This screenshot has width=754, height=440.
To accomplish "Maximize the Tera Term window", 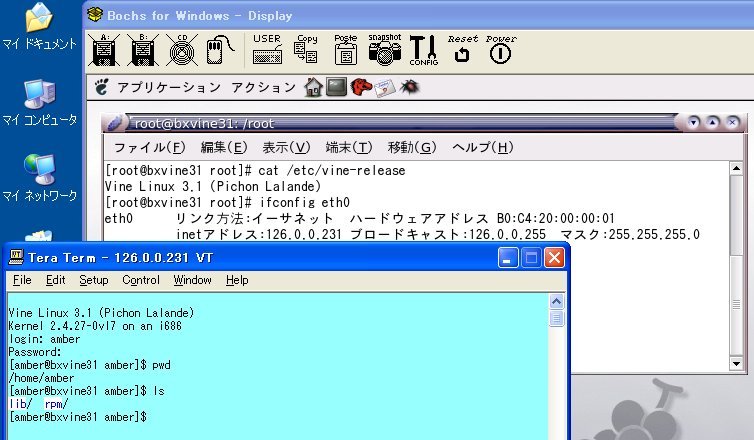I will point(531,258).
